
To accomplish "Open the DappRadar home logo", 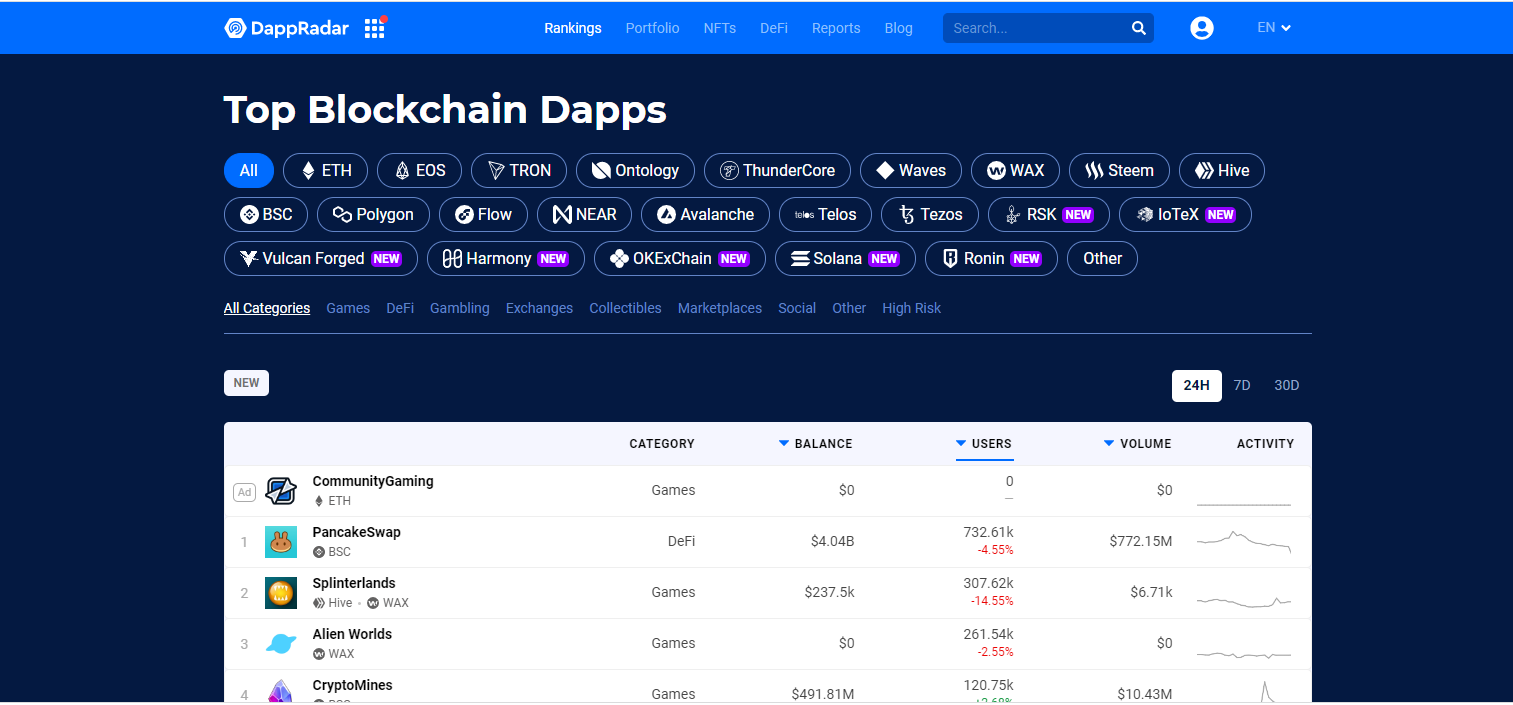I will (286, 28).
